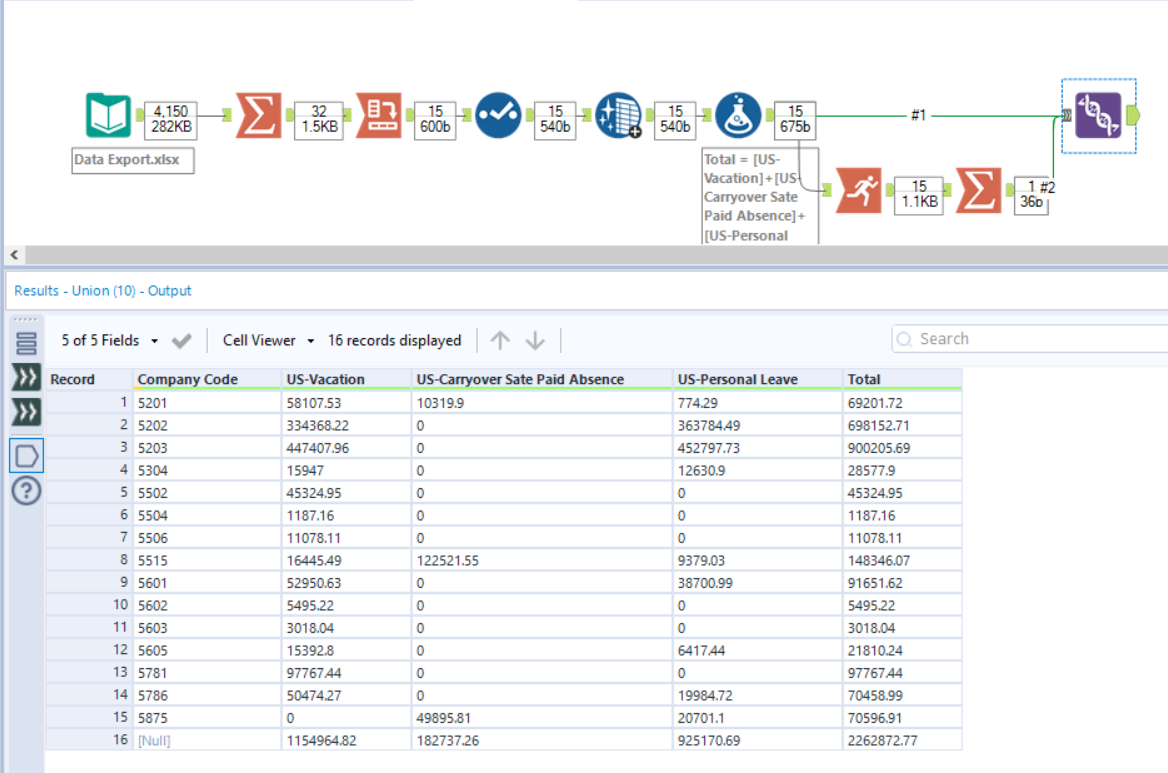The image size is (1168, 773).
Task: Open the Data Cleansing tool with sparkles
Action: pyautogui.click(x=619, y=114)
